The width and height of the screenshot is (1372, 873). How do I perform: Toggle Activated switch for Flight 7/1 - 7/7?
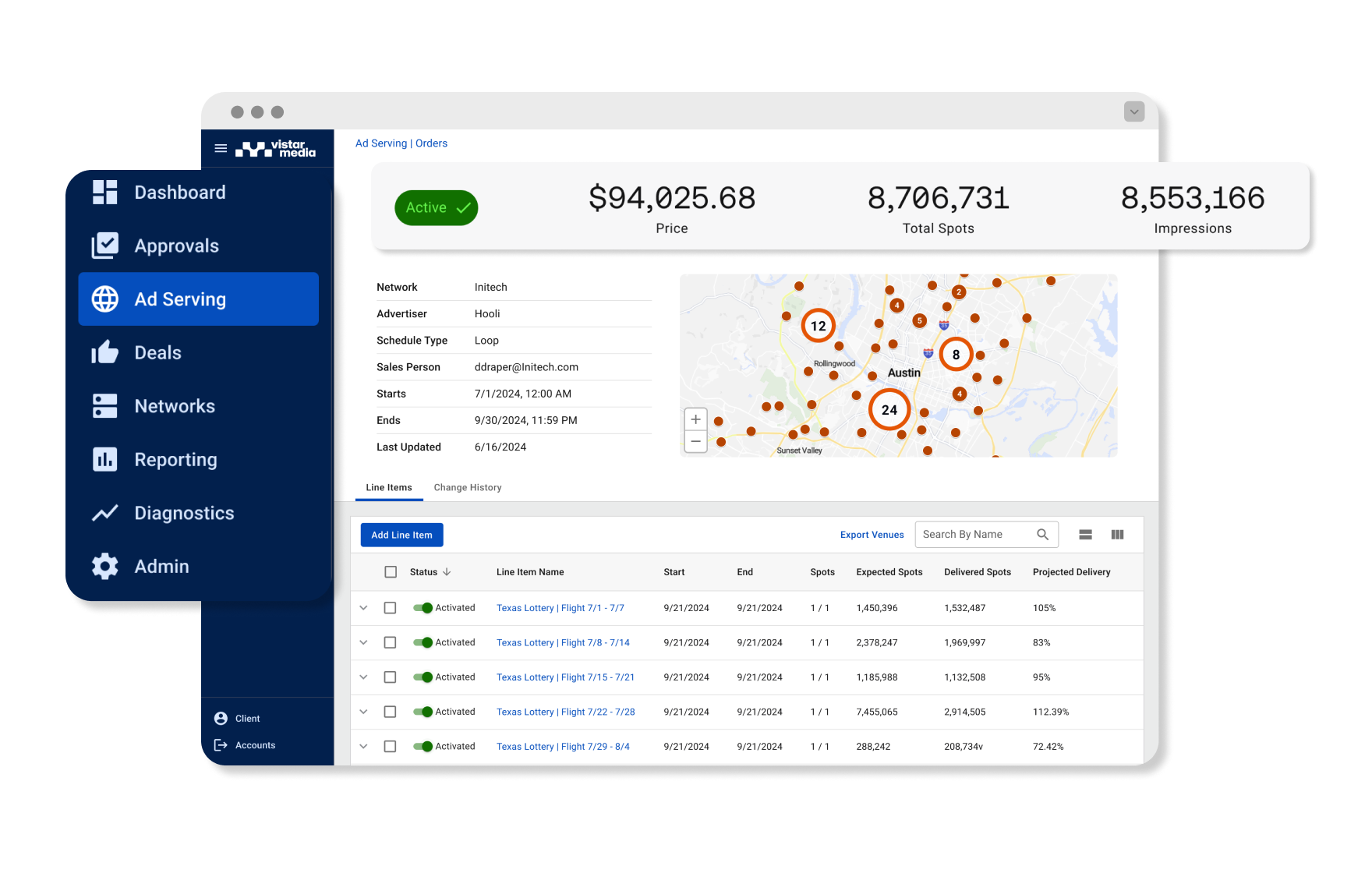[x=423, y=608]
